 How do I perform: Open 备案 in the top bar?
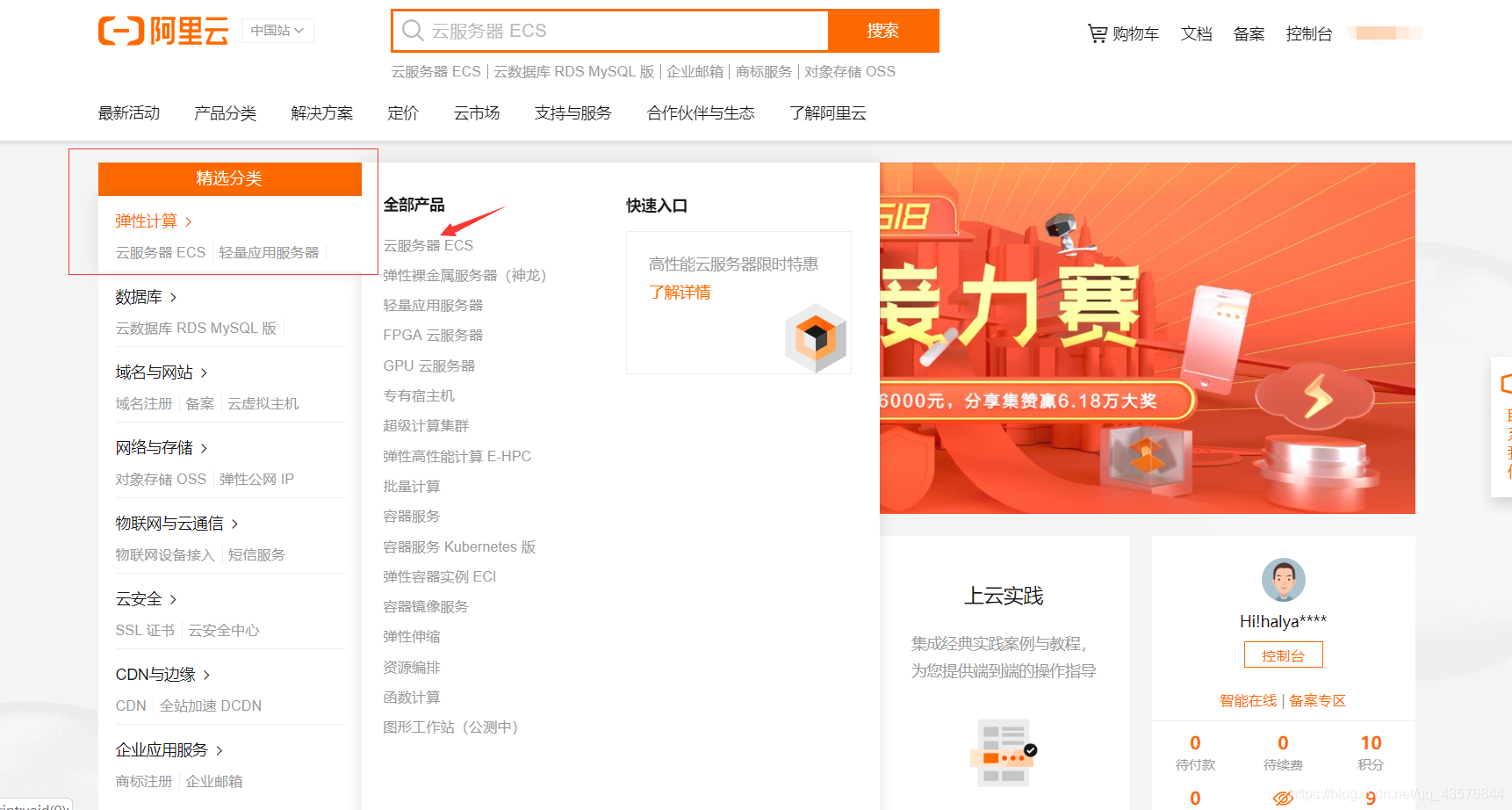(x=1249, y=33)
